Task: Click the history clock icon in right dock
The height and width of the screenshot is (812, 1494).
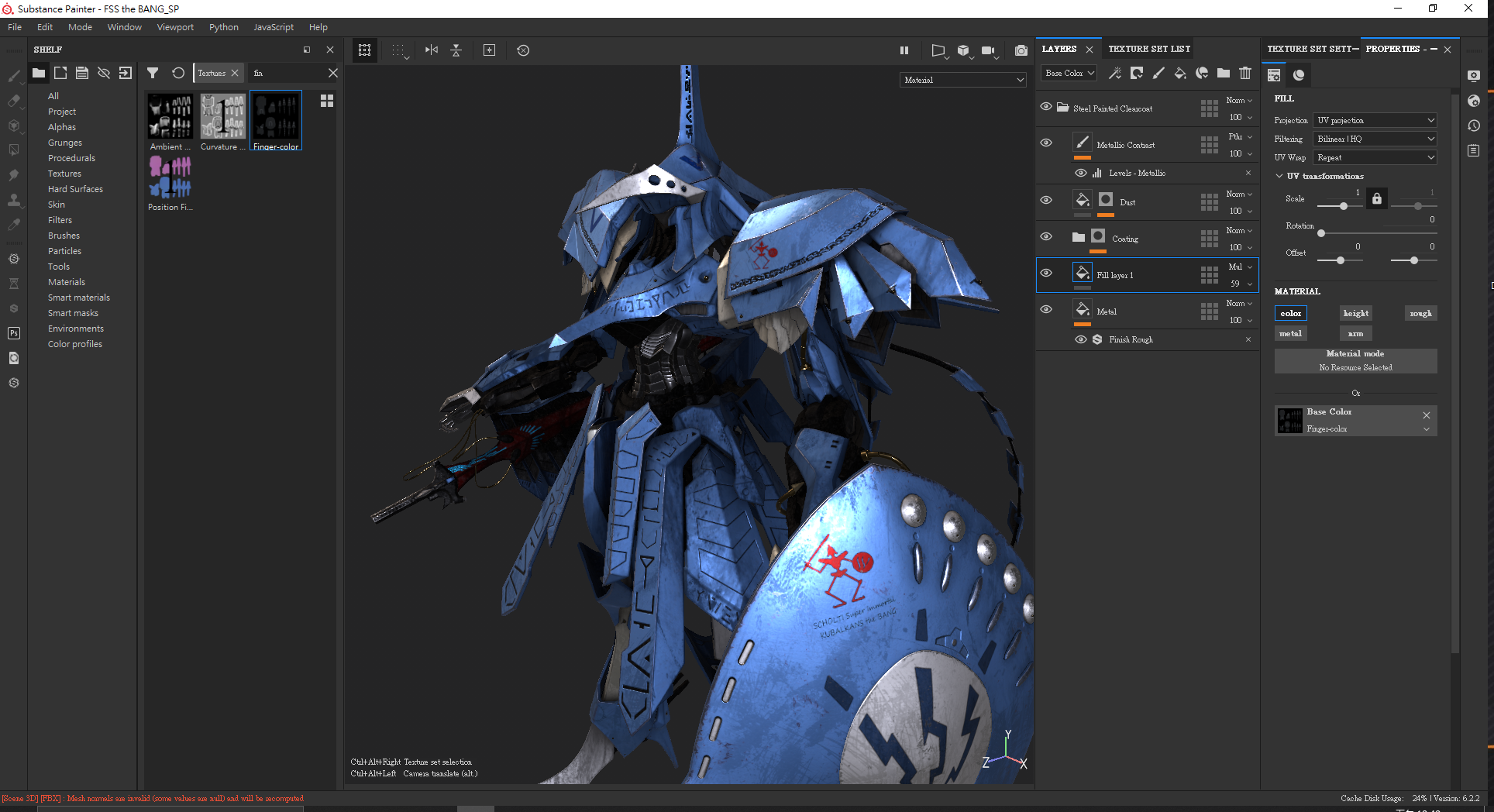Action: tap(1474, 126)
